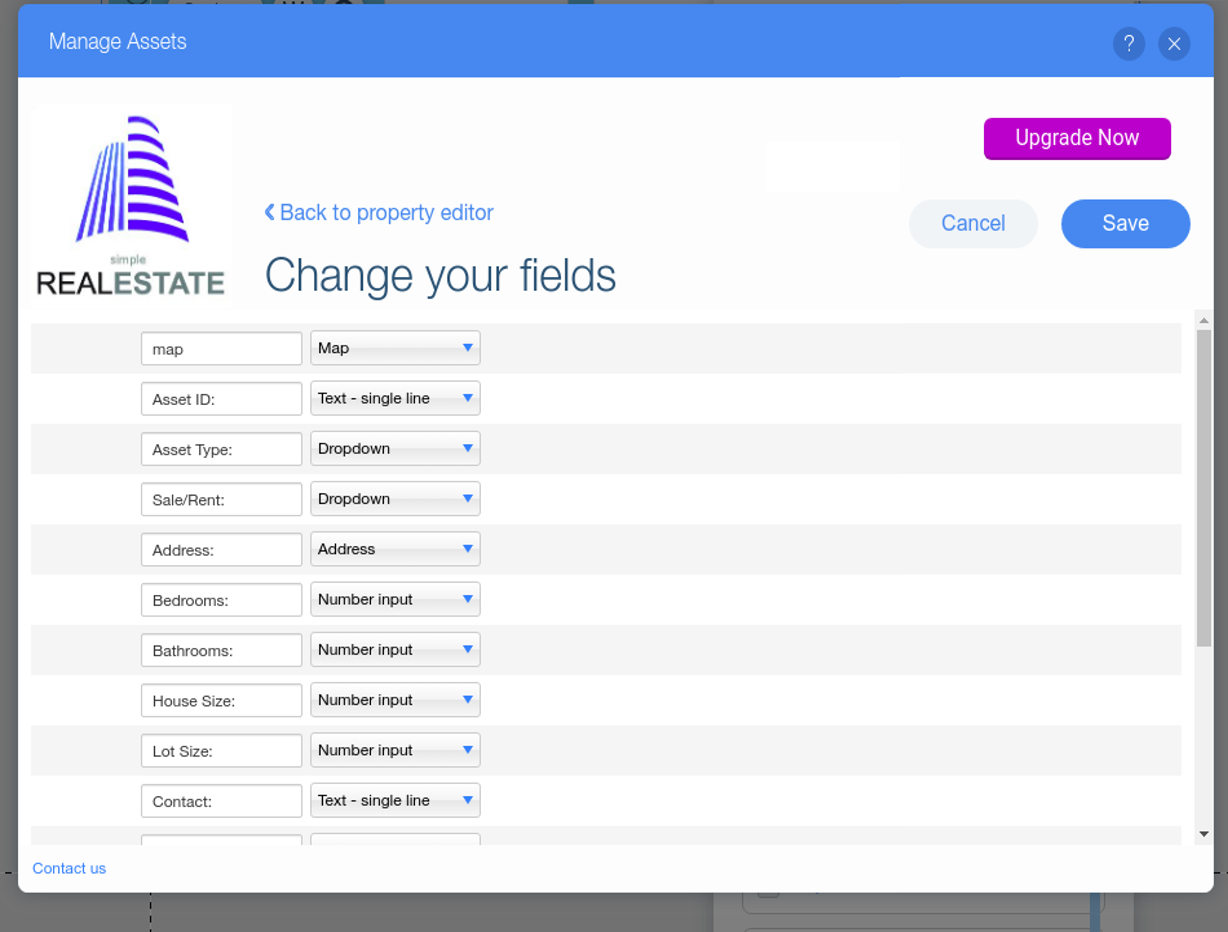Click the House Size name input
This screenshot has width=1228, height=932.
(x=221, y=701)
